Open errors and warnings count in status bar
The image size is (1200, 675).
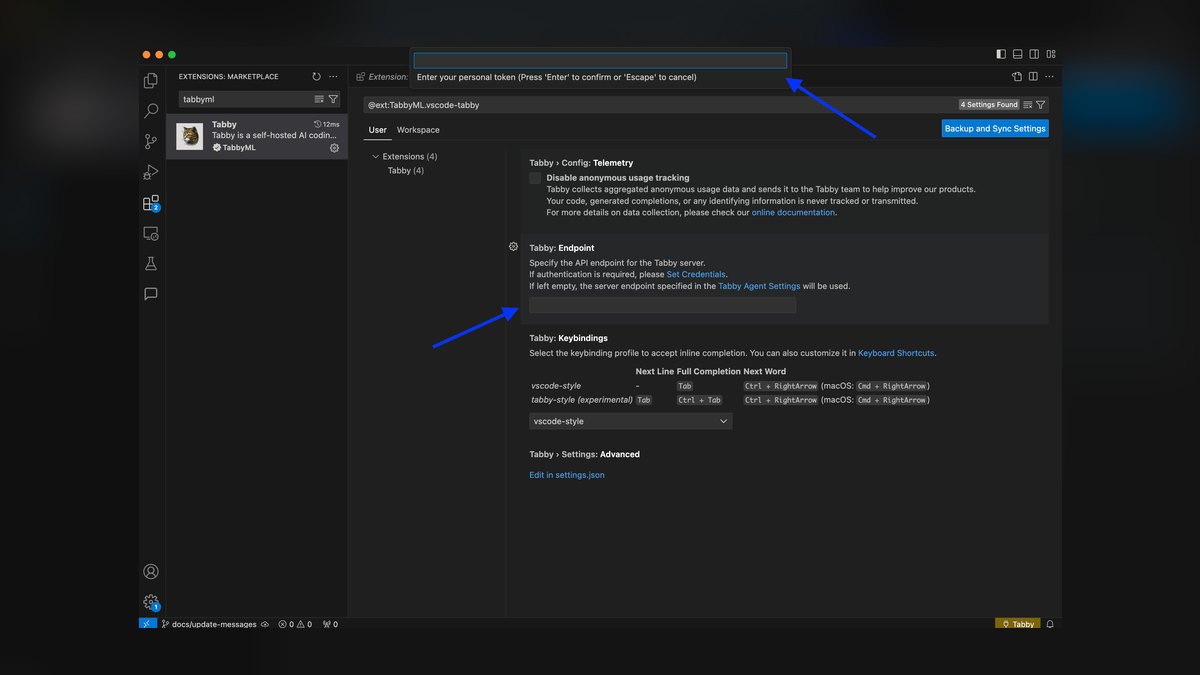[295, 624]
